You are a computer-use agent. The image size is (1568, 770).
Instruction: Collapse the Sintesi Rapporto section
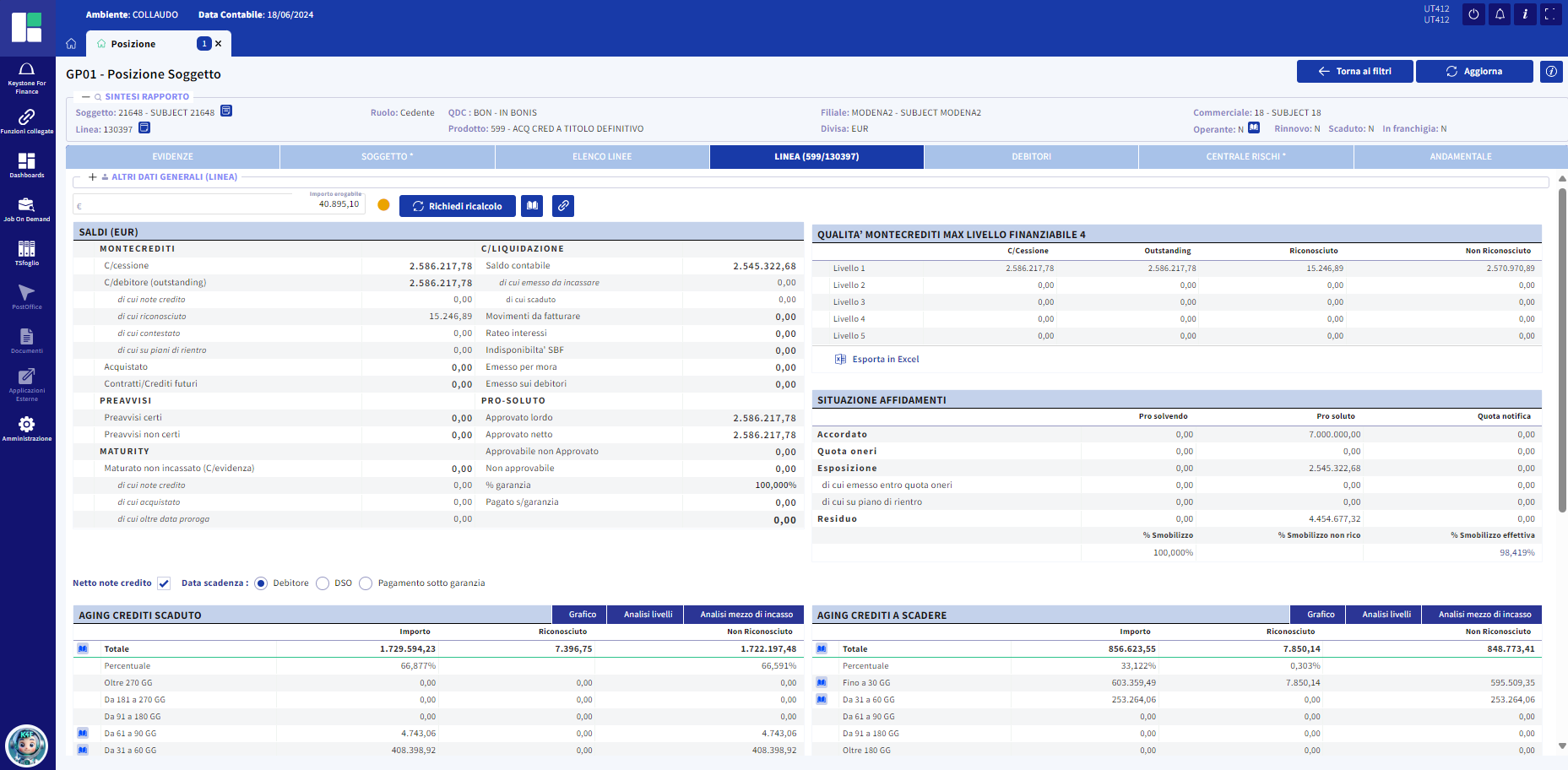pyautogui.click(x=86, y=97)
